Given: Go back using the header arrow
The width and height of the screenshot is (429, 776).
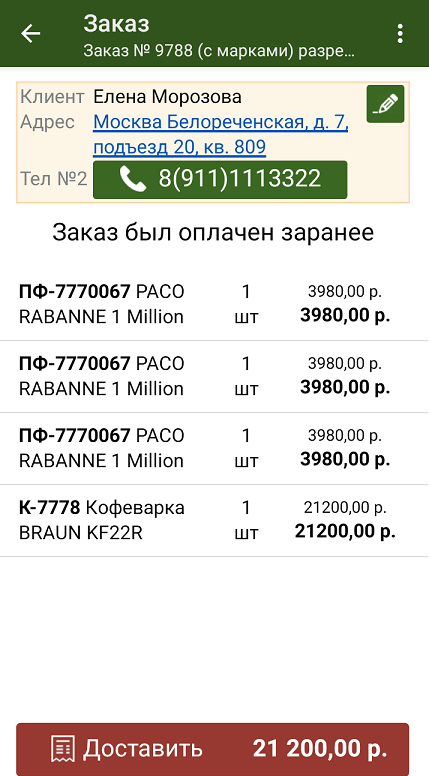Looking at the screenshot, I should point(30,34).
